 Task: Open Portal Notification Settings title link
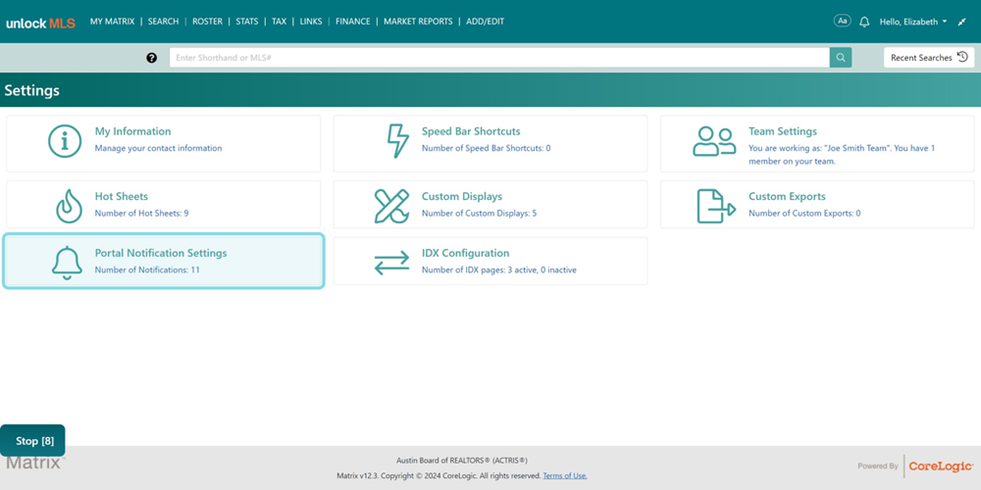pos(161,253)
